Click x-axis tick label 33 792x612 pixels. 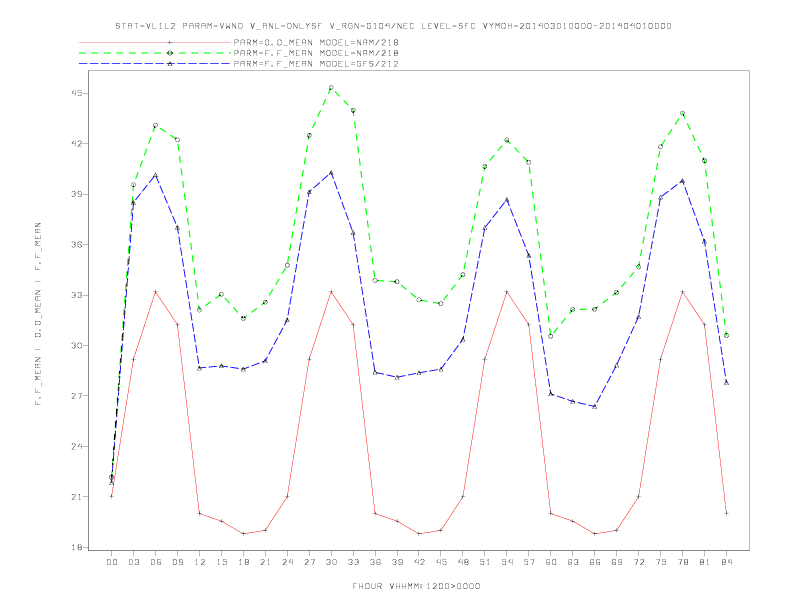353,562
